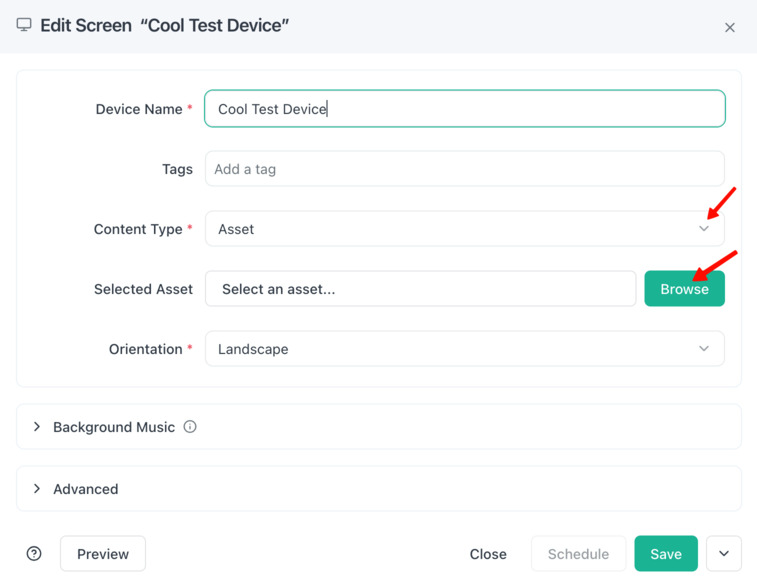
Task: Open the Orientation dropdown
Action: 464,348
